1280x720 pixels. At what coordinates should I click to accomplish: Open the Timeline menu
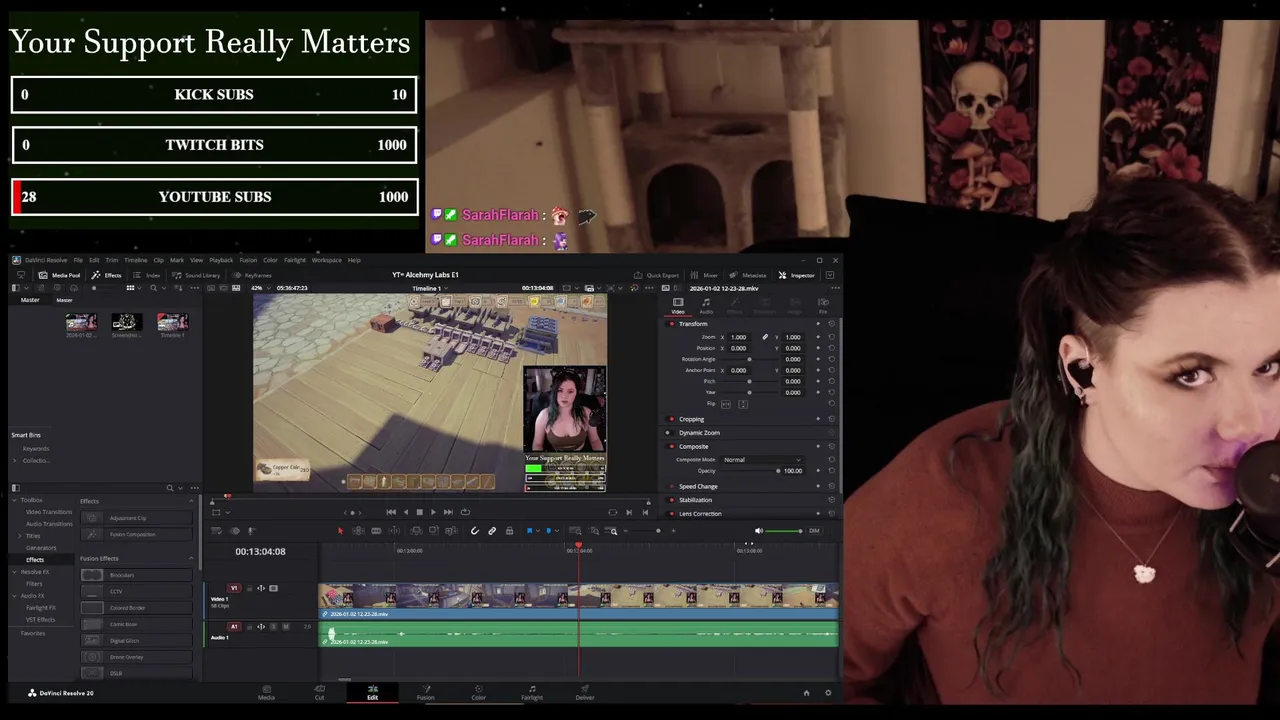(136, 260)
